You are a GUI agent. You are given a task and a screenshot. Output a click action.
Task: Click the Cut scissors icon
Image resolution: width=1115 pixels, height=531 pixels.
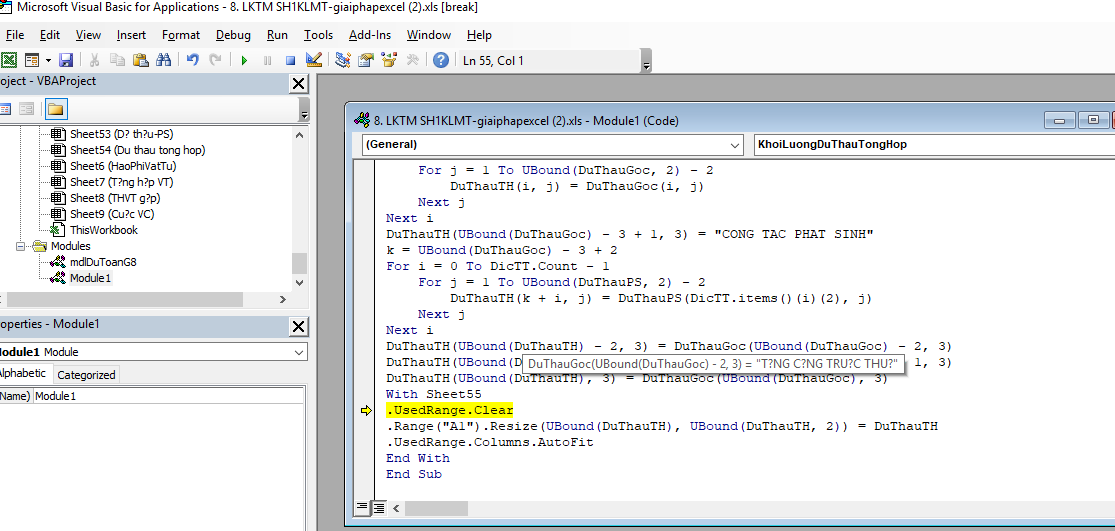click(95, 60)
